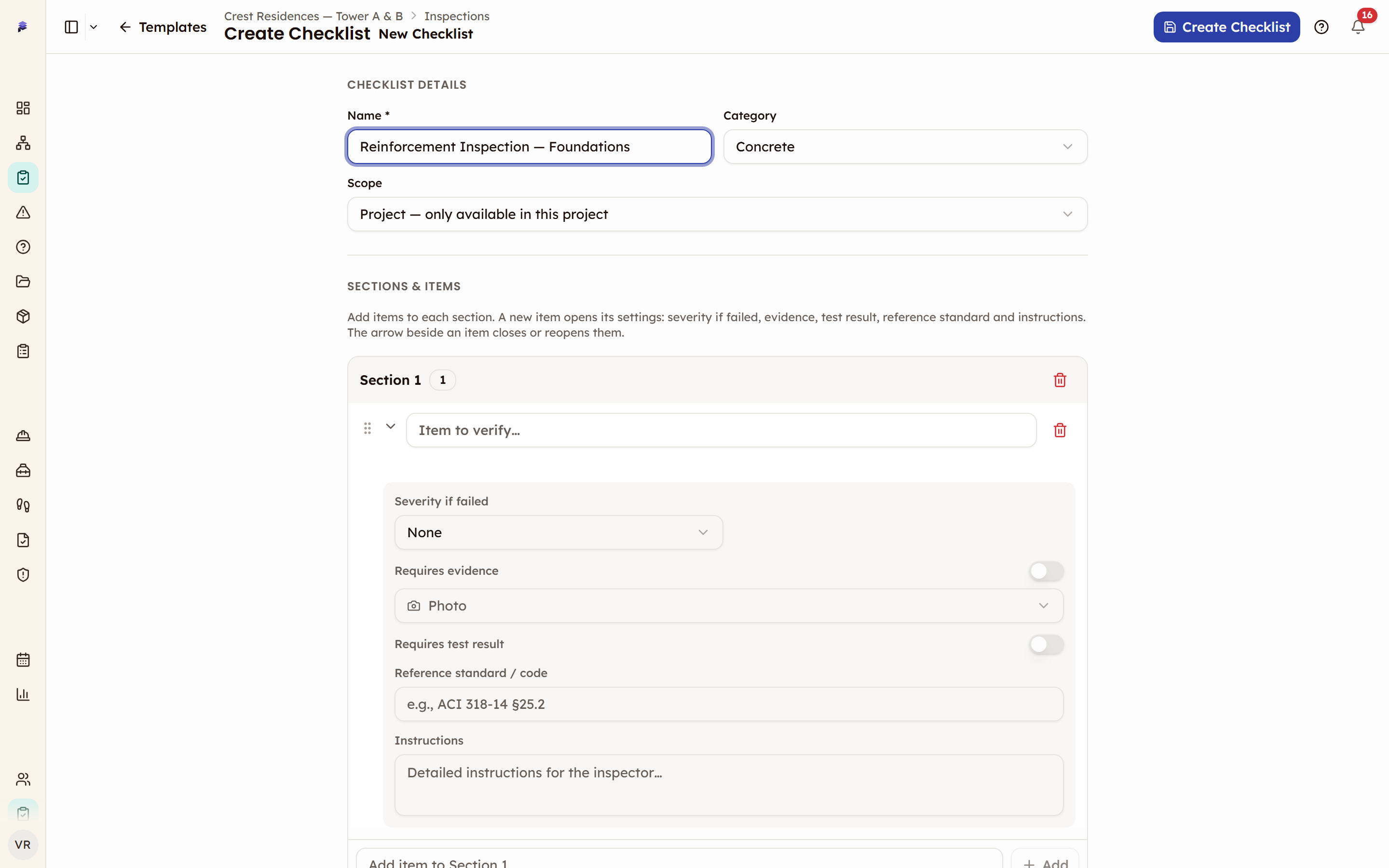Viewport: 1389px width, 868px height.
Task: Open the toolbox icon in sidebar
Action: pos(23,471)
